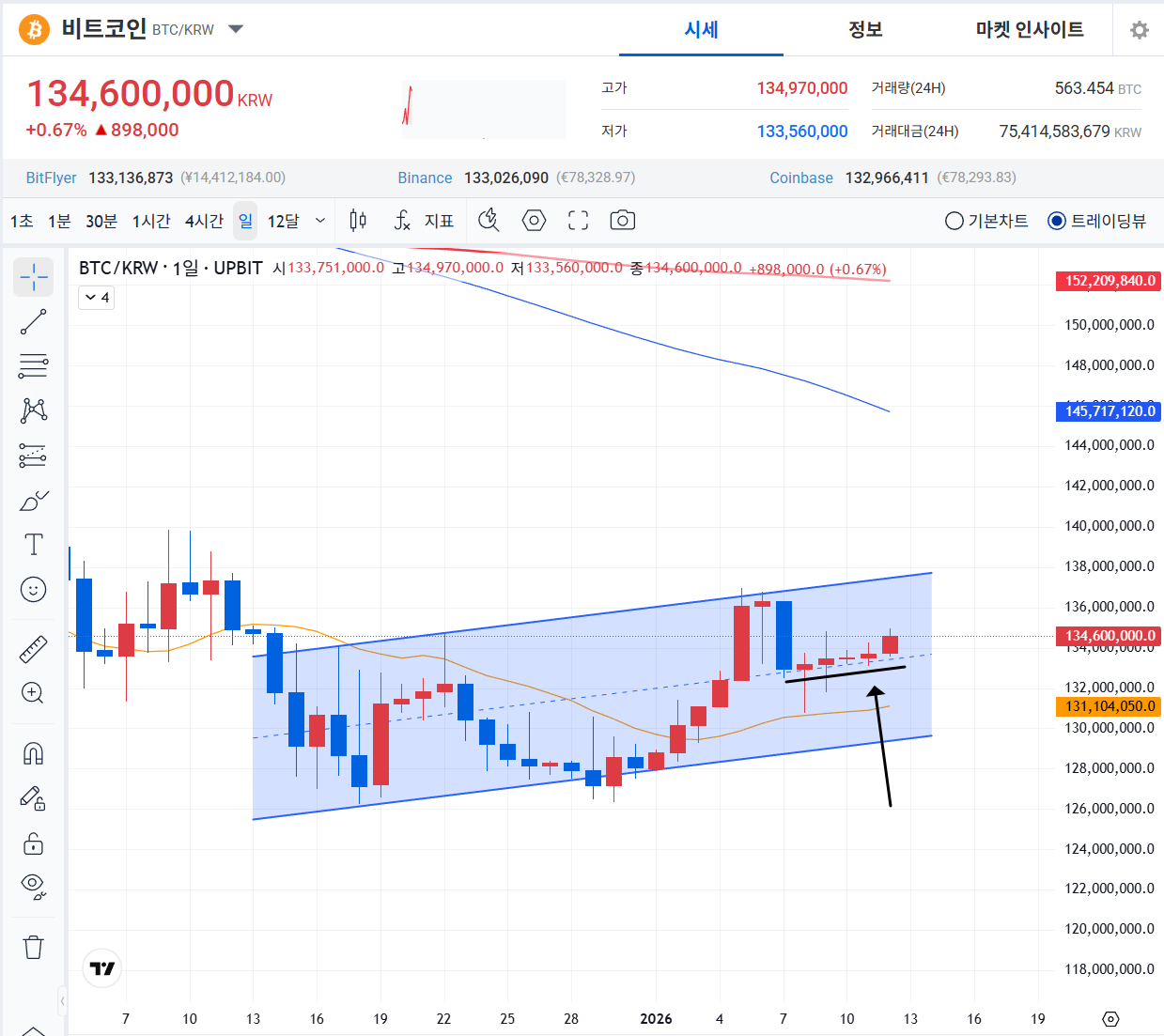Click the trash icon to remove drawings
This screenshot has height=1036, width=1164.
[x=33, y=947]
